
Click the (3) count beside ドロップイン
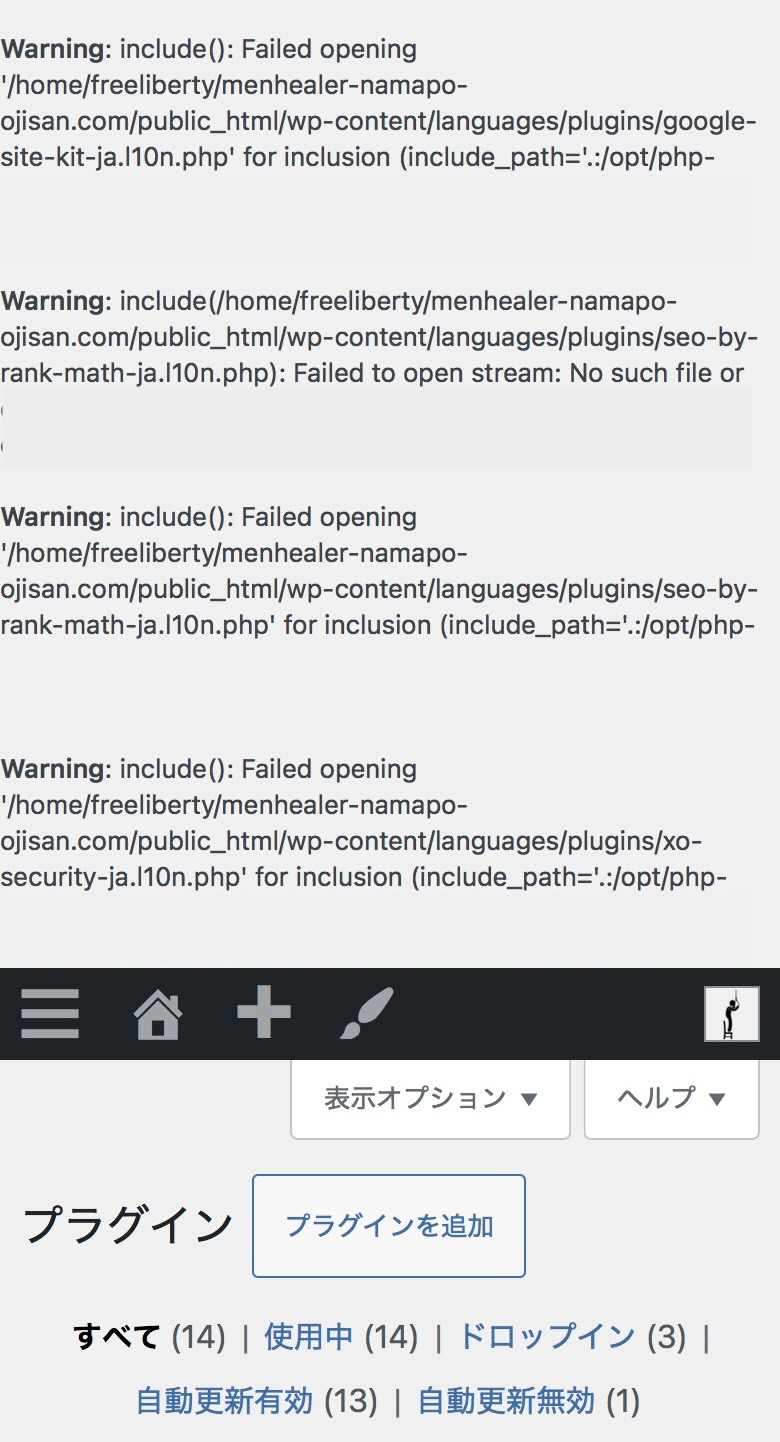click(x=667, y=1336)
